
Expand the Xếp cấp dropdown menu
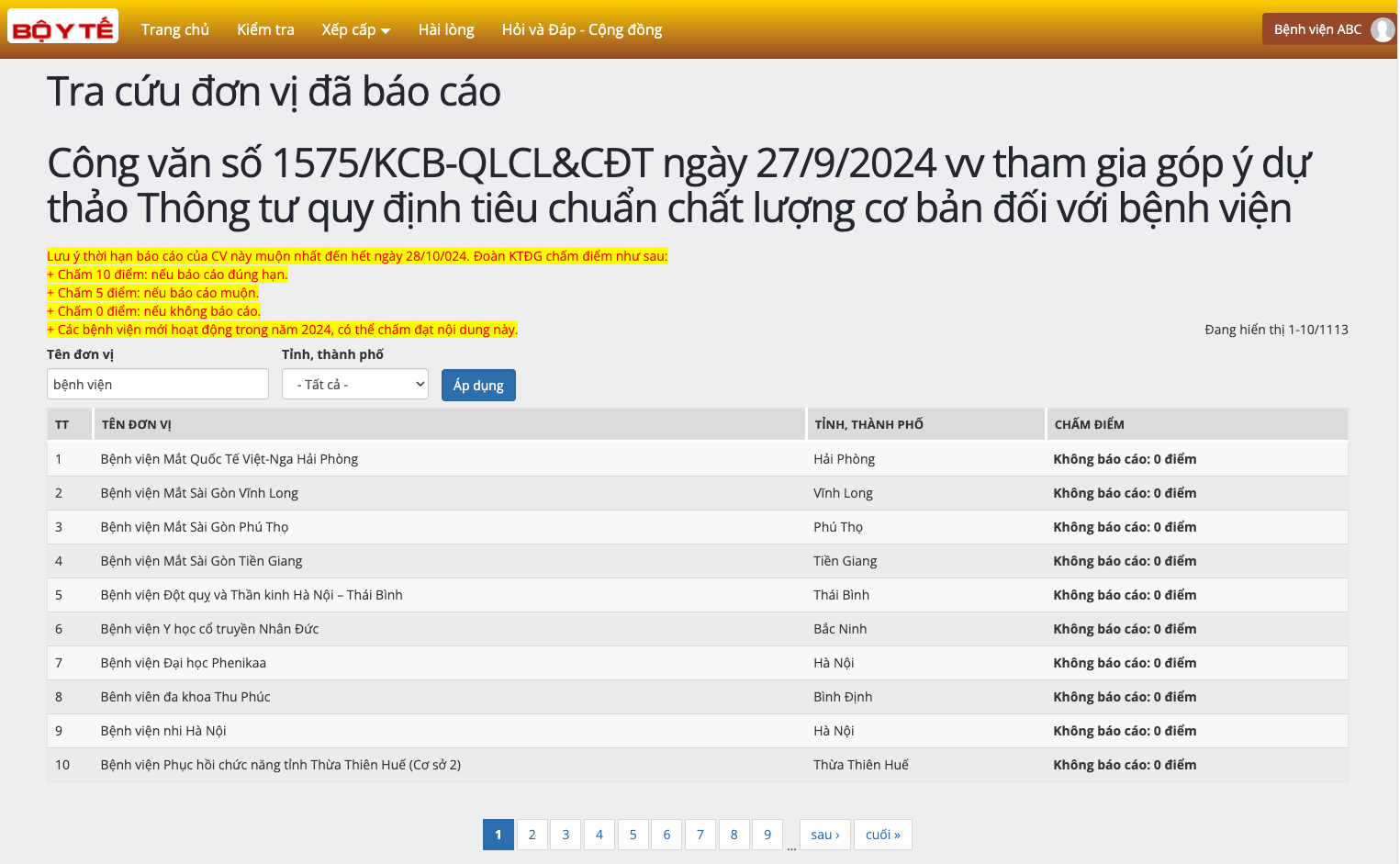point(355,29)
